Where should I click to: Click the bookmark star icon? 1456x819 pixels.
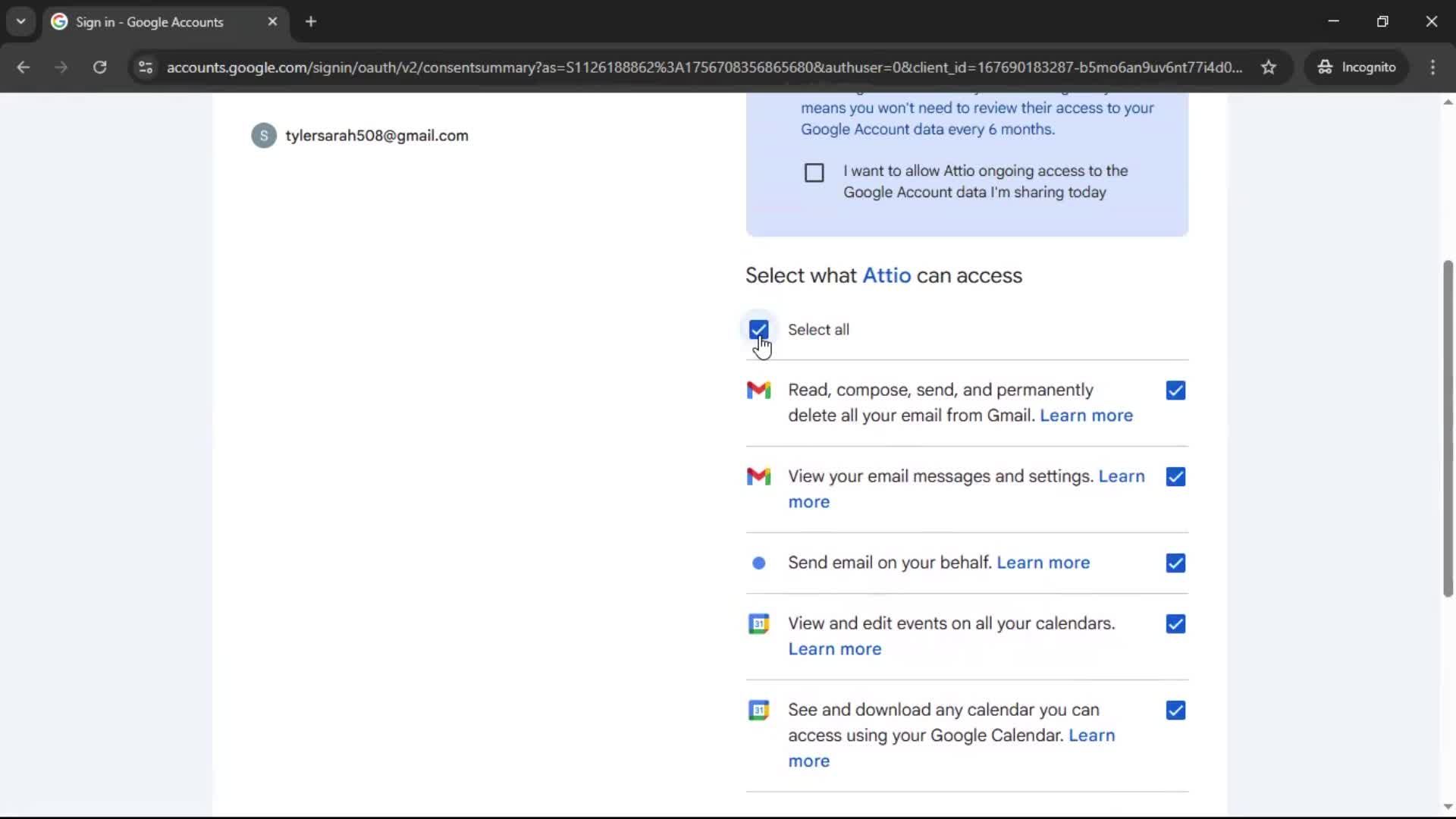pos(1269,67)
